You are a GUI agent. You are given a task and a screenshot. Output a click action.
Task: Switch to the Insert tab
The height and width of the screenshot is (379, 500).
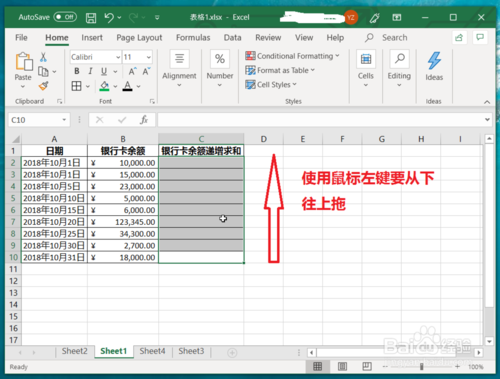tap(92, 38)
